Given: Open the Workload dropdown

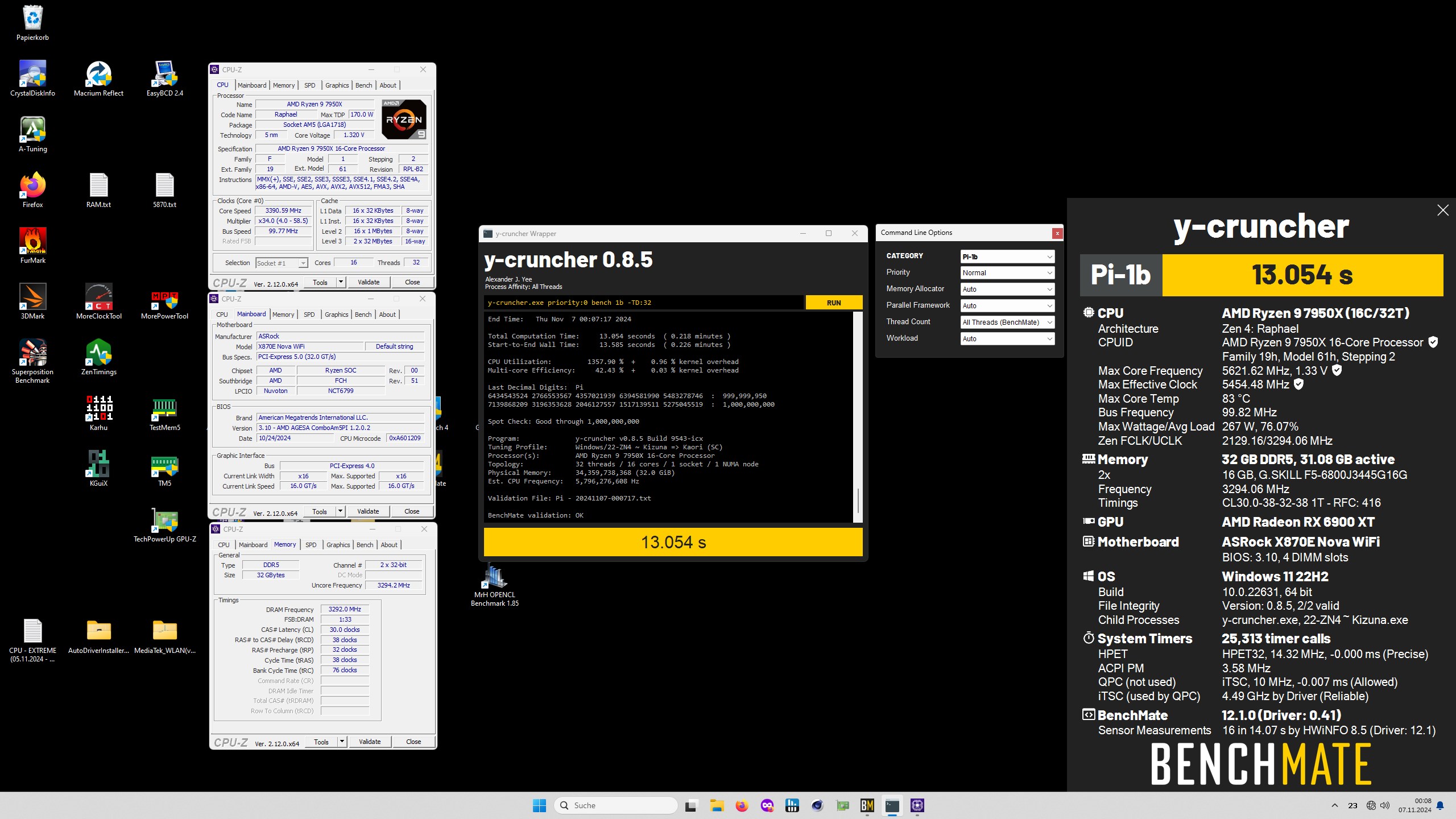Looking at the screenshot, I should [1007, 339].
